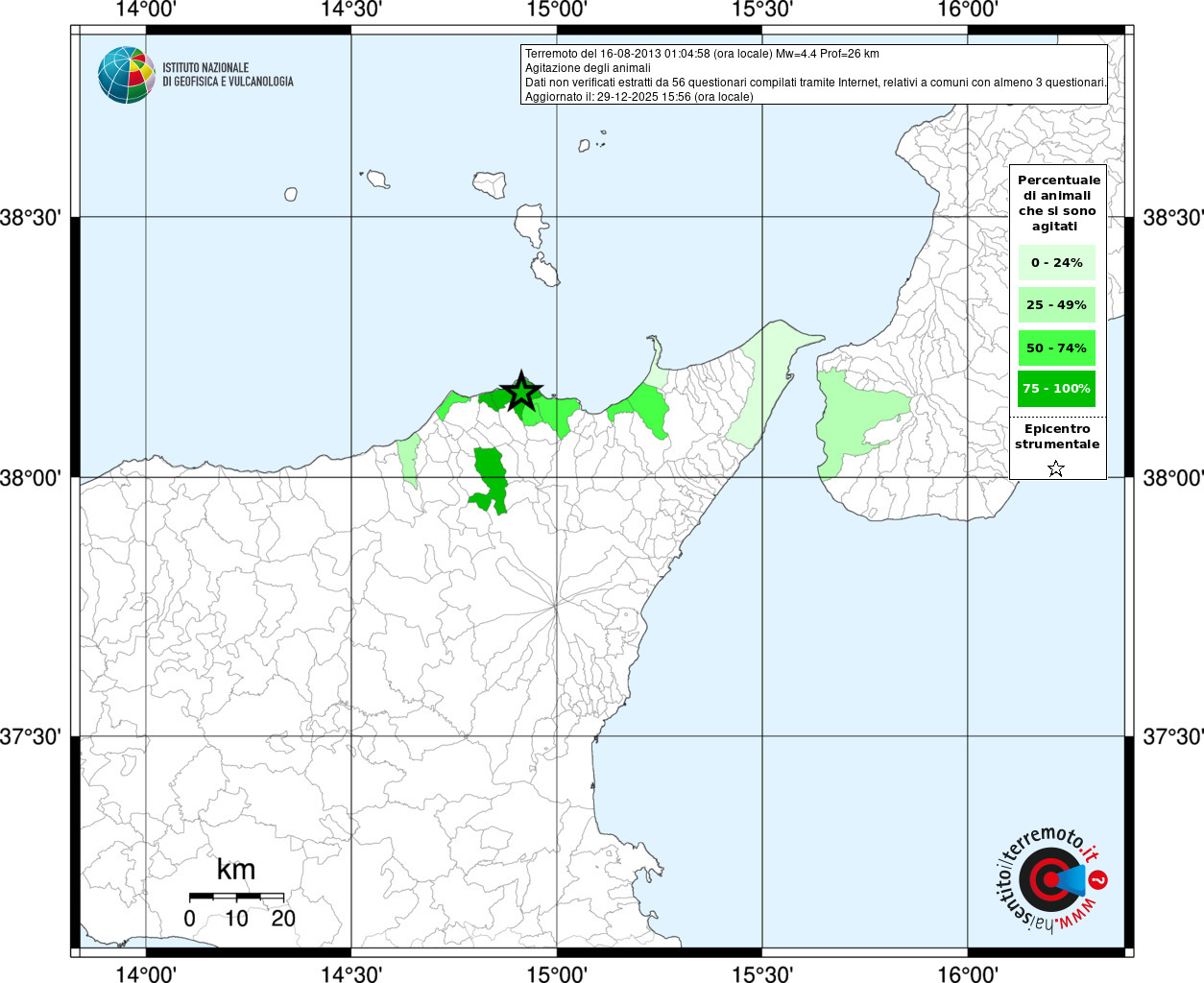This screenshot has height=983, width=1204.
Task: Click the "Epicentro strumentale" legend label
Action: click(1057, 437)
